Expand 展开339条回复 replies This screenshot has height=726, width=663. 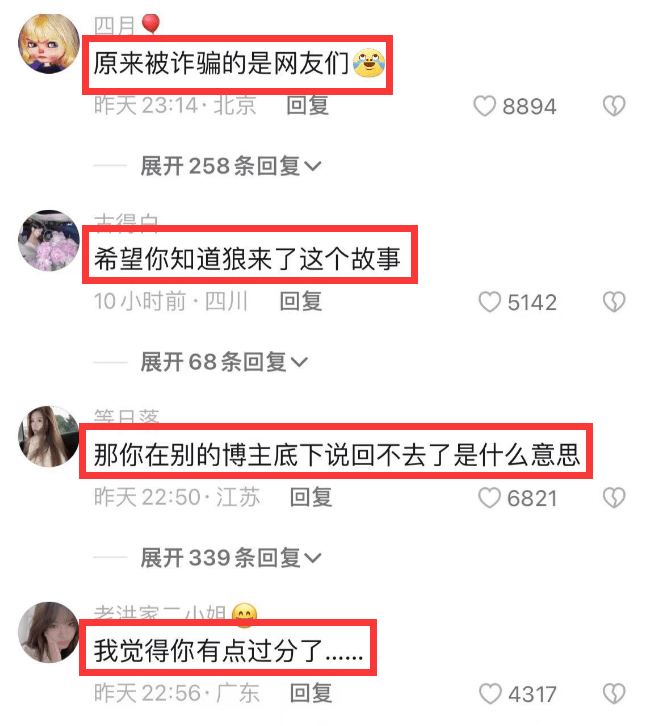[x=231, y=557]
